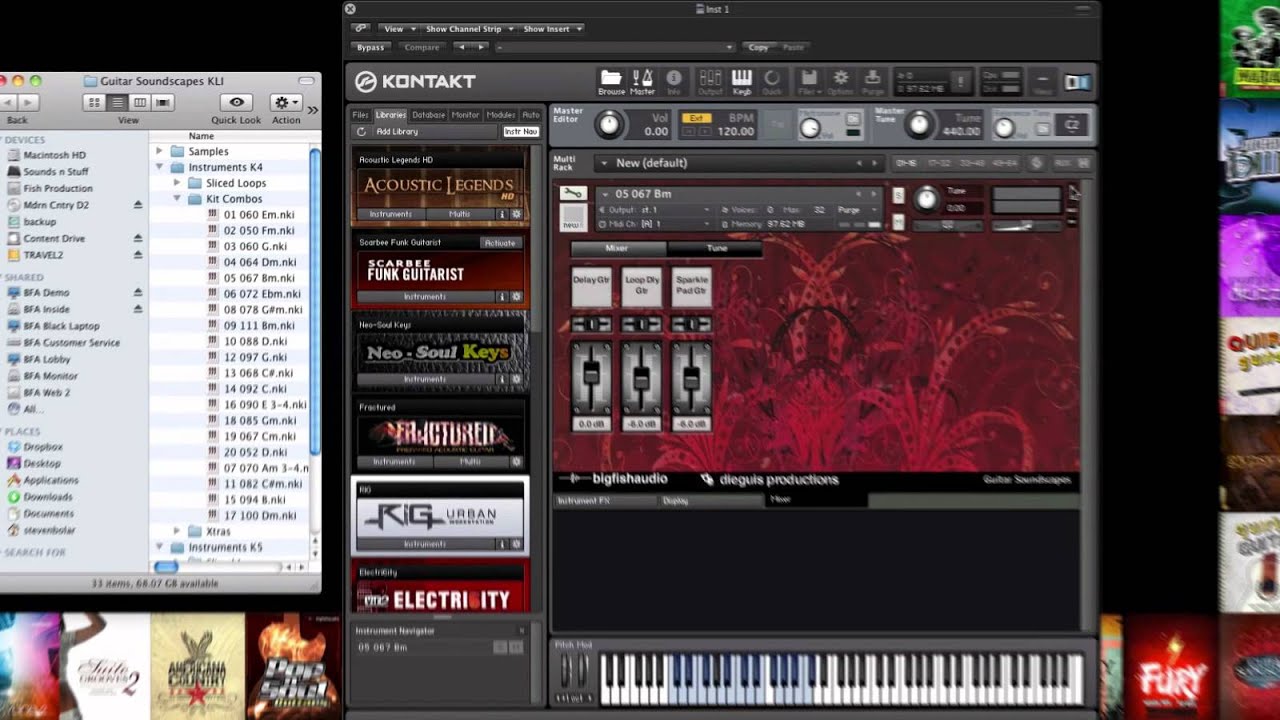The width and height of the screenshot is (1280, 720).
Task: Mute the 05 067 Bm instrument
Action: tap(898, 222)
